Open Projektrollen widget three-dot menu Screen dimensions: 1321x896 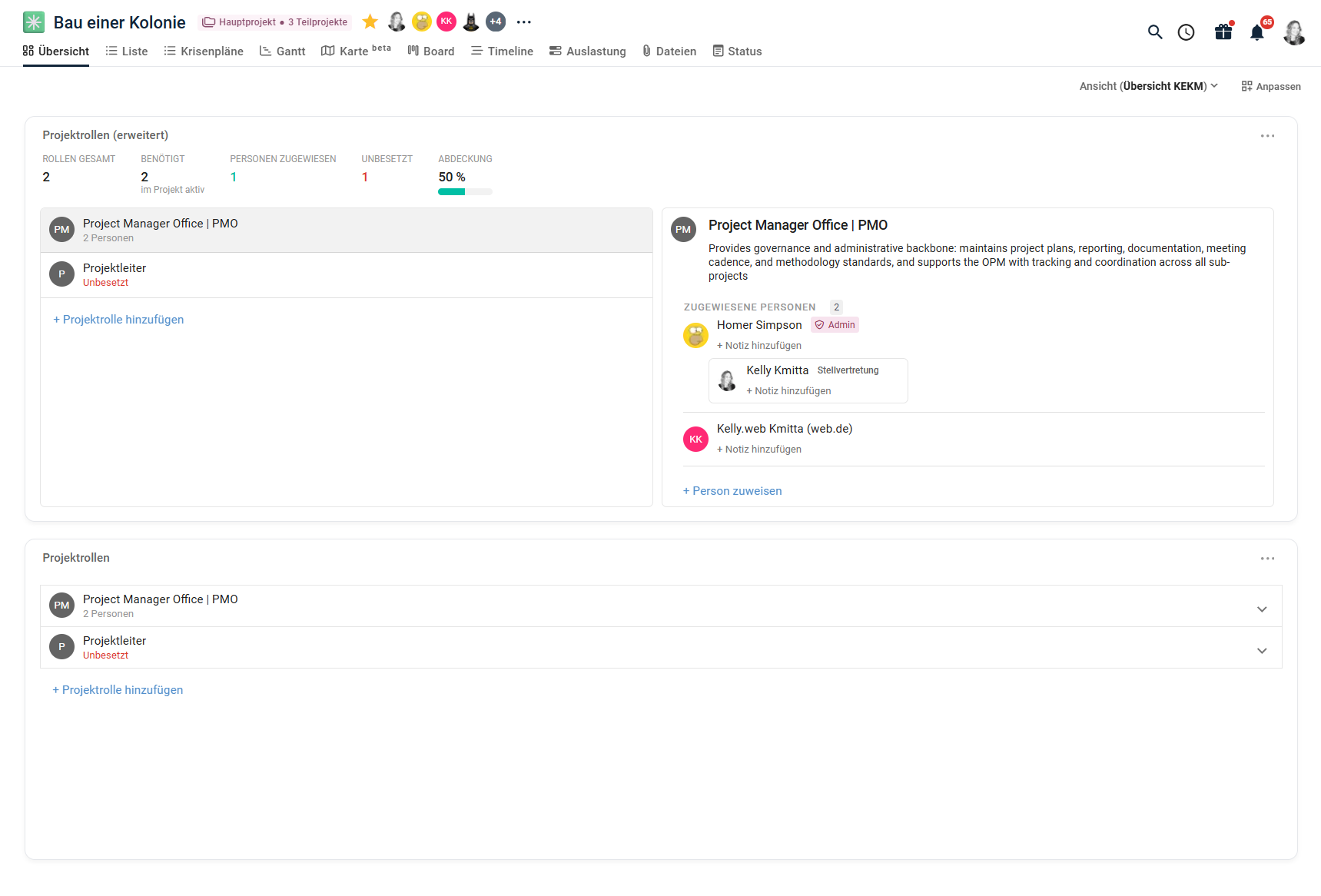[x=1268, y=559]
